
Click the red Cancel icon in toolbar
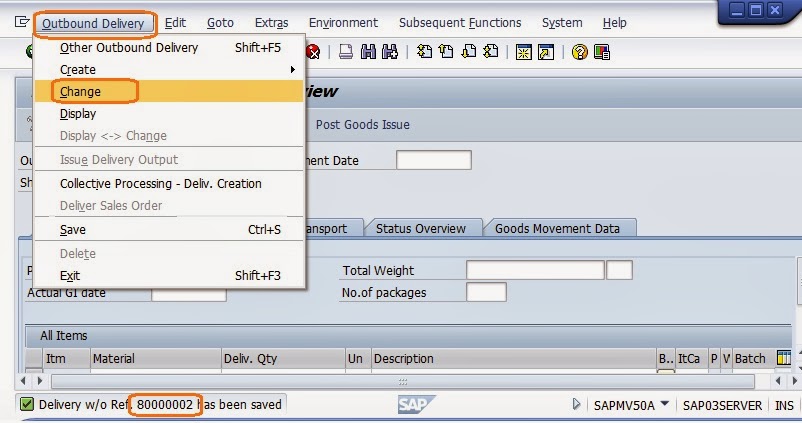tap(313, 52)
